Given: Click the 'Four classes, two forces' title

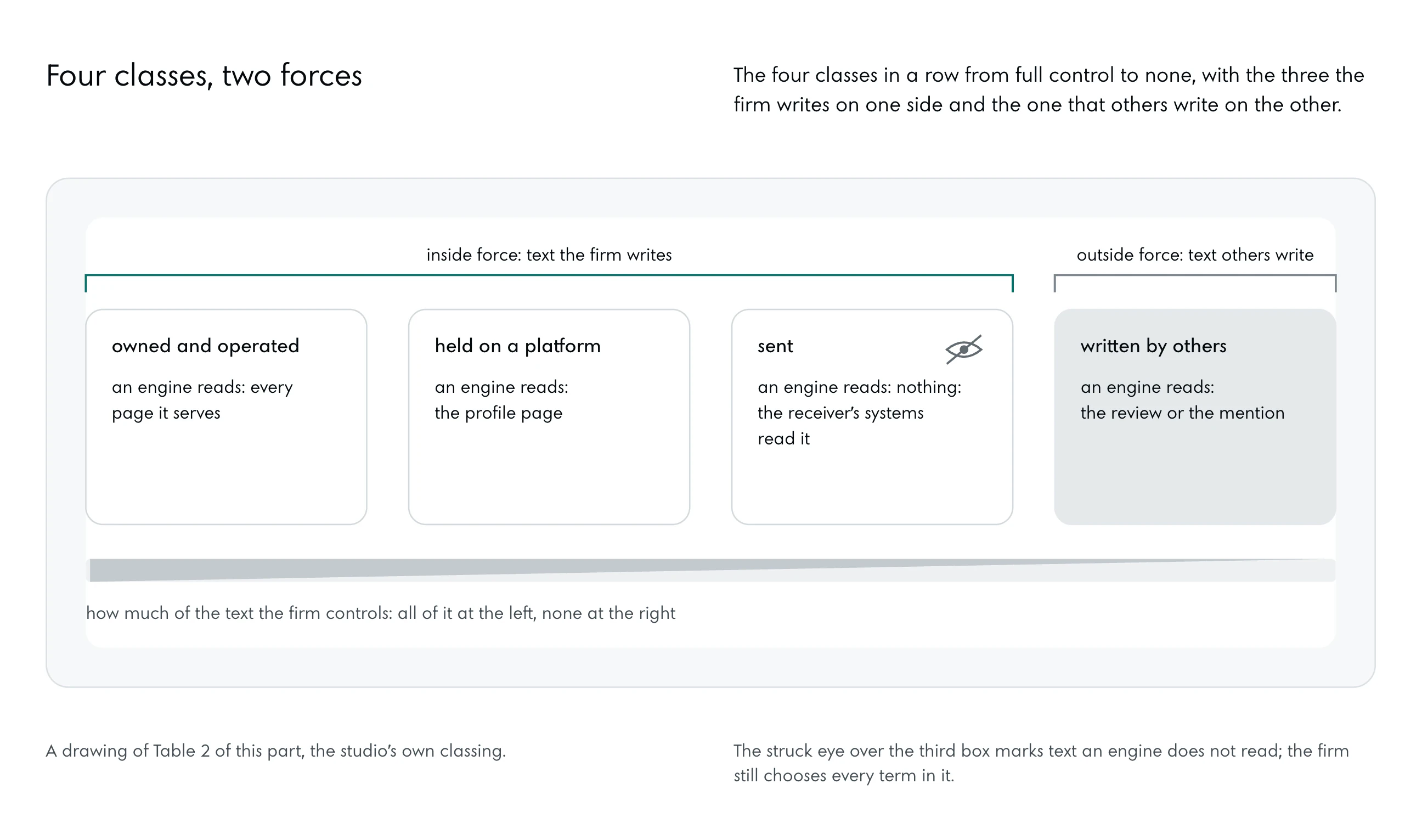Looking at the screenshot, I should [204, 75].
